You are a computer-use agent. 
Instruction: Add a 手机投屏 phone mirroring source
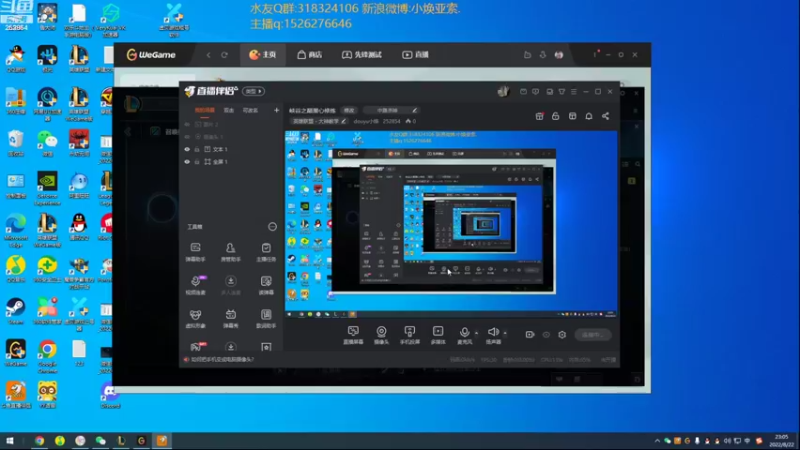coord(410,335)
